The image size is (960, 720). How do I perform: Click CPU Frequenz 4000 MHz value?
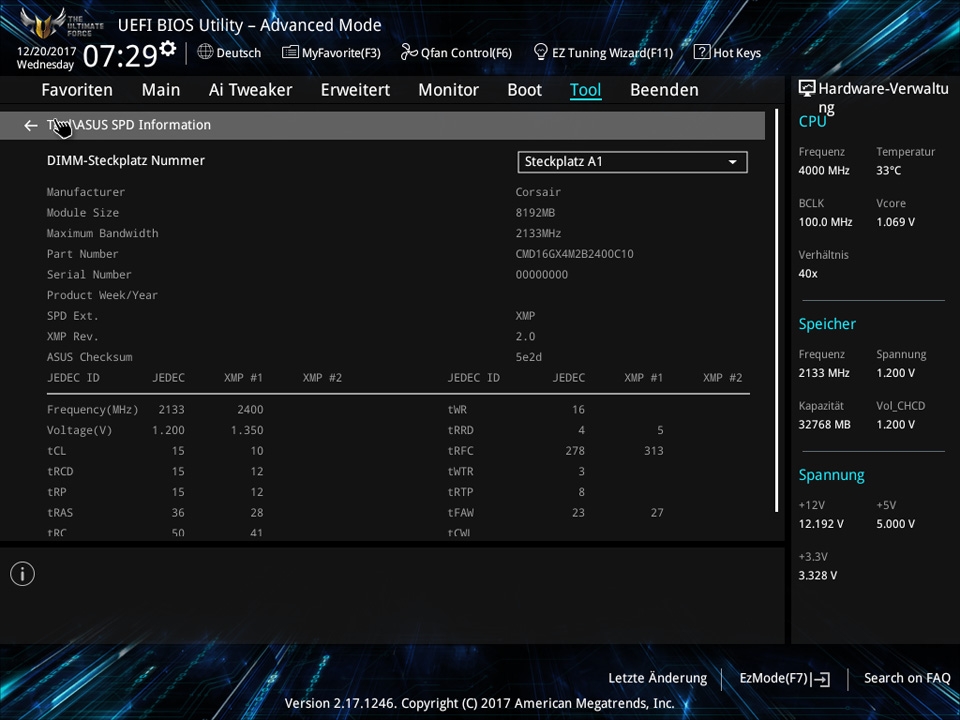[x=824, y=171]
